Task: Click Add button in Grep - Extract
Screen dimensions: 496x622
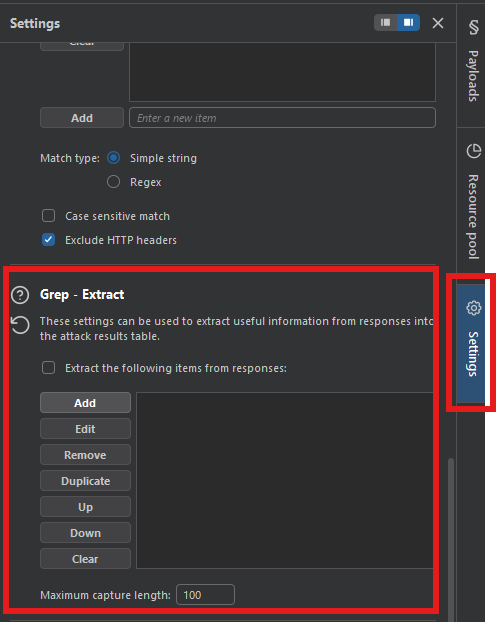Action: pyautogui.click(x=85, y=403)
